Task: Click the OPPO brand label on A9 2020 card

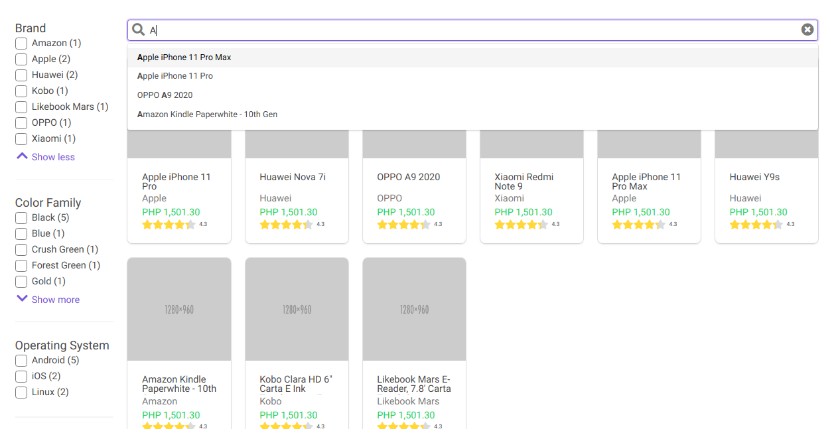Action: coord(390,198)
